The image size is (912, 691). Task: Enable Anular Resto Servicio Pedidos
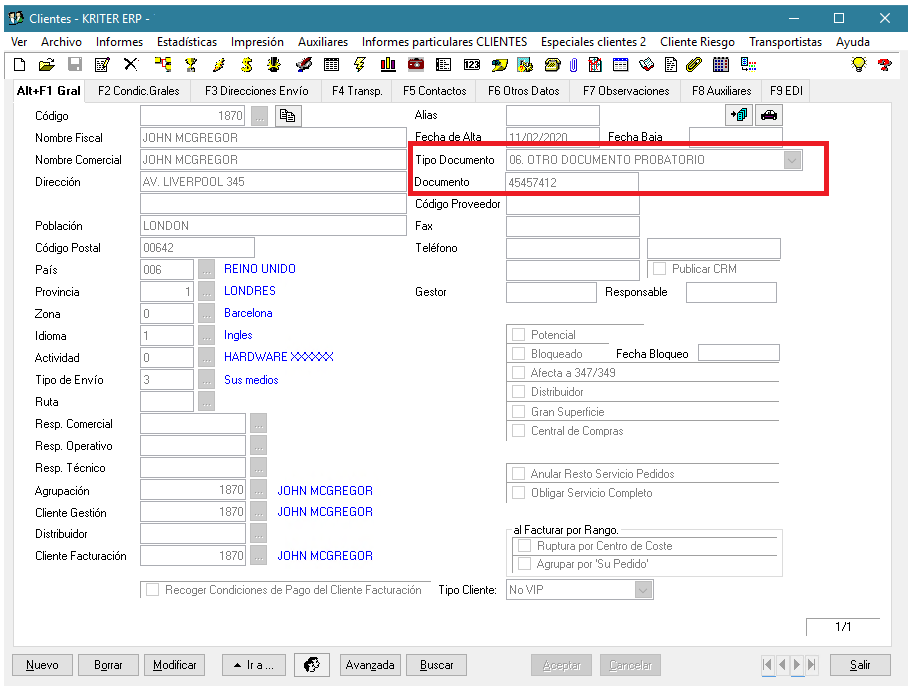tap(518, 473)
